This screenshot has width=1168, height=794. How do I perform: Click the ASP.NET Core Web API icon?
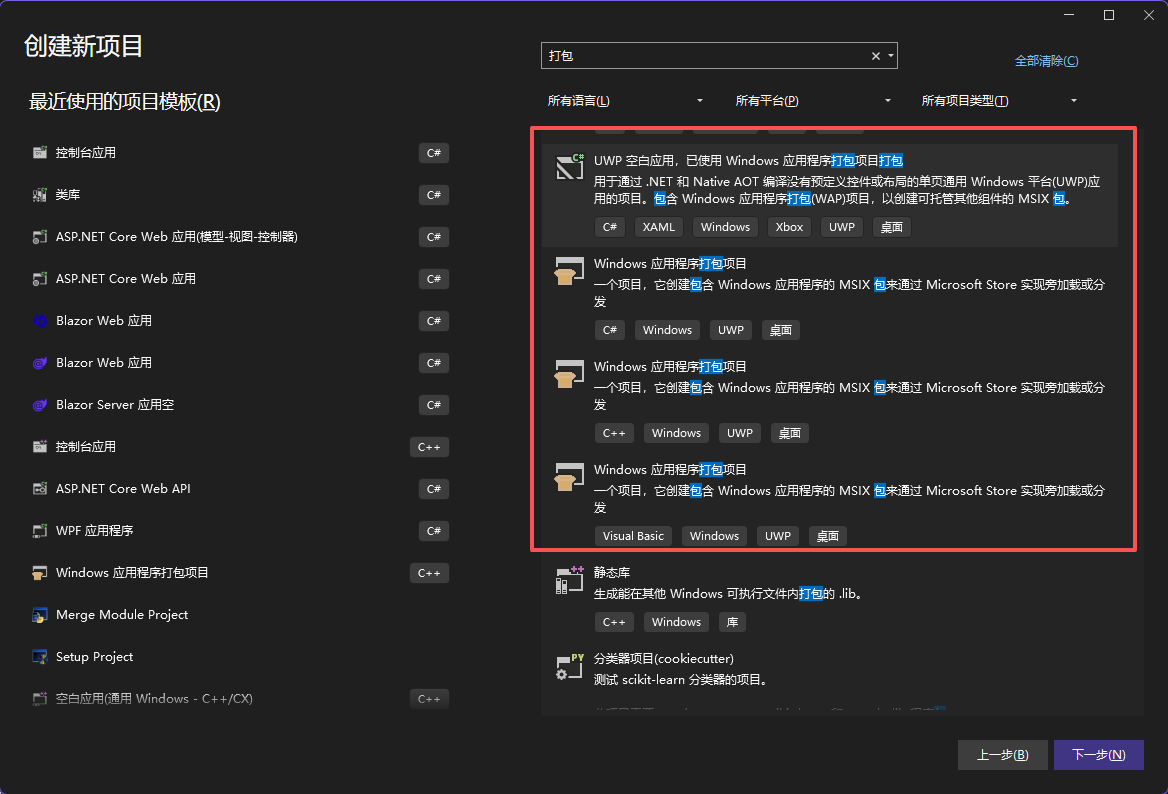click(39, 489)
